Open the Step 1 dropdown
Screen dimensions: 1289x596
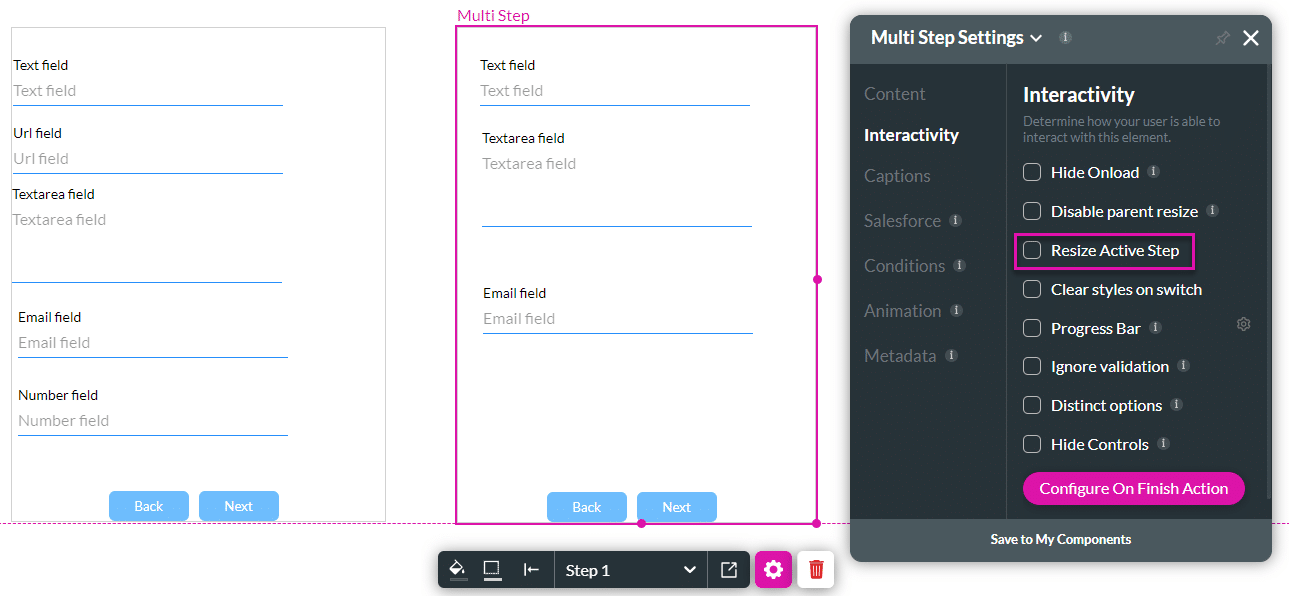630,569
